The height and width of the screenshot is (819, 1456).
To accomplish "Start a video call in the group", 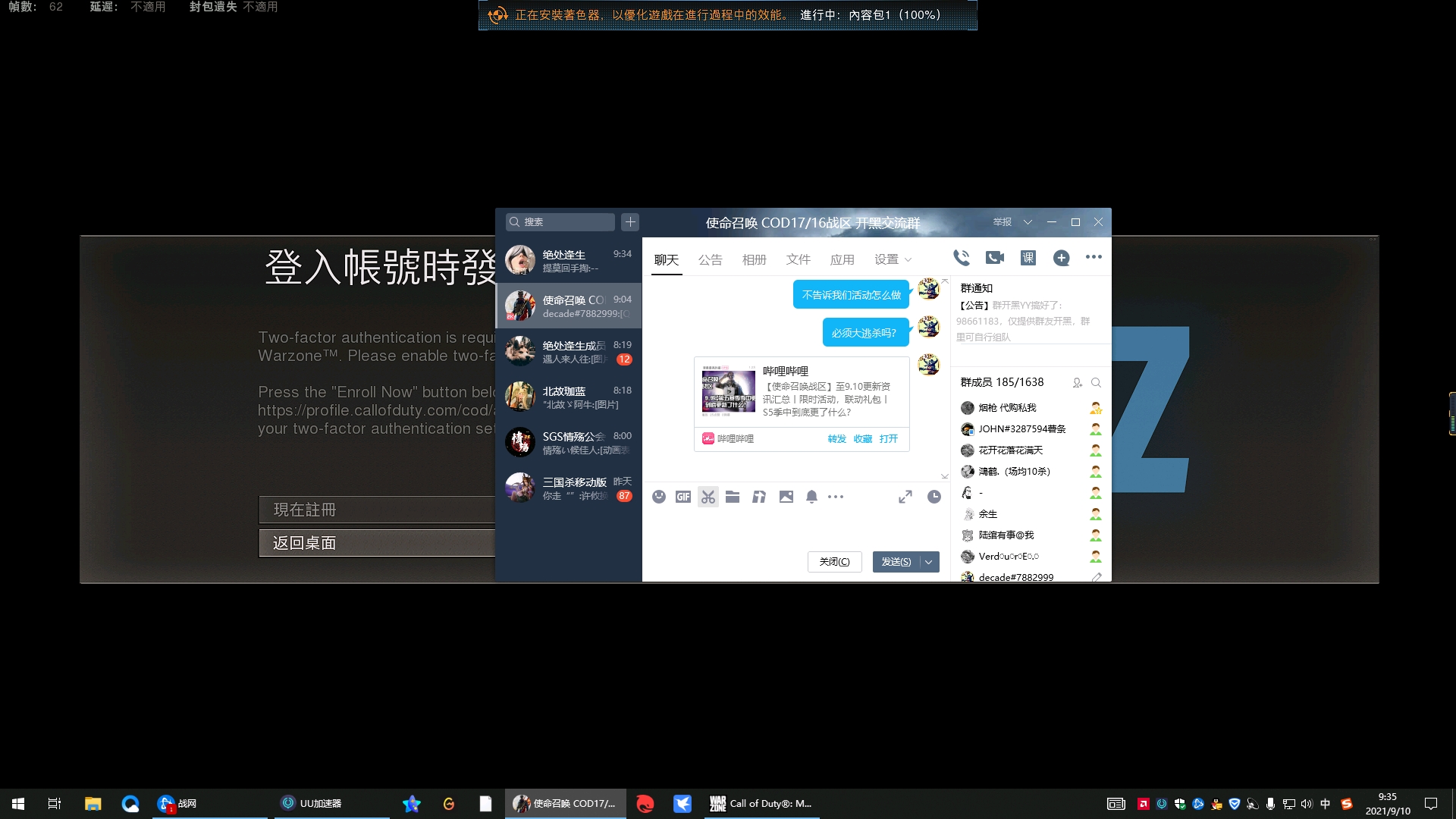I will point(995,258).
